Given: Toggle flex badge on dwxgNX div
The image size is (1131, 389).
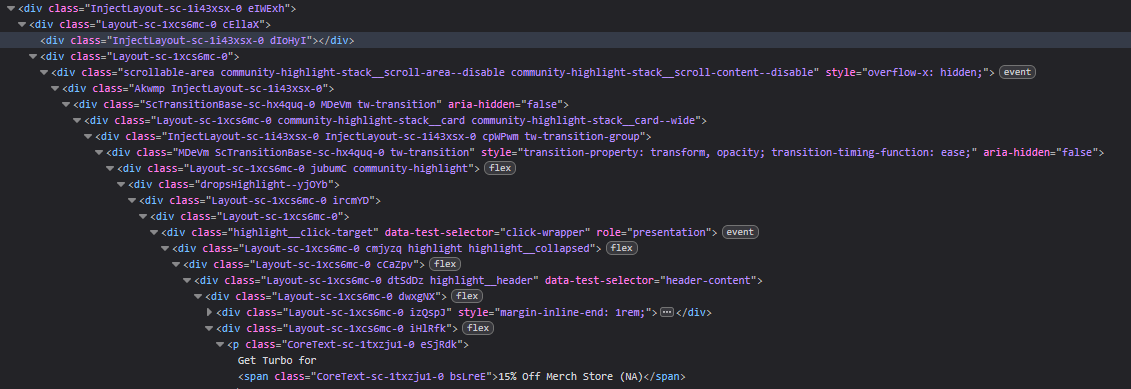Looking at the screenshot, I should click(467, 296).
